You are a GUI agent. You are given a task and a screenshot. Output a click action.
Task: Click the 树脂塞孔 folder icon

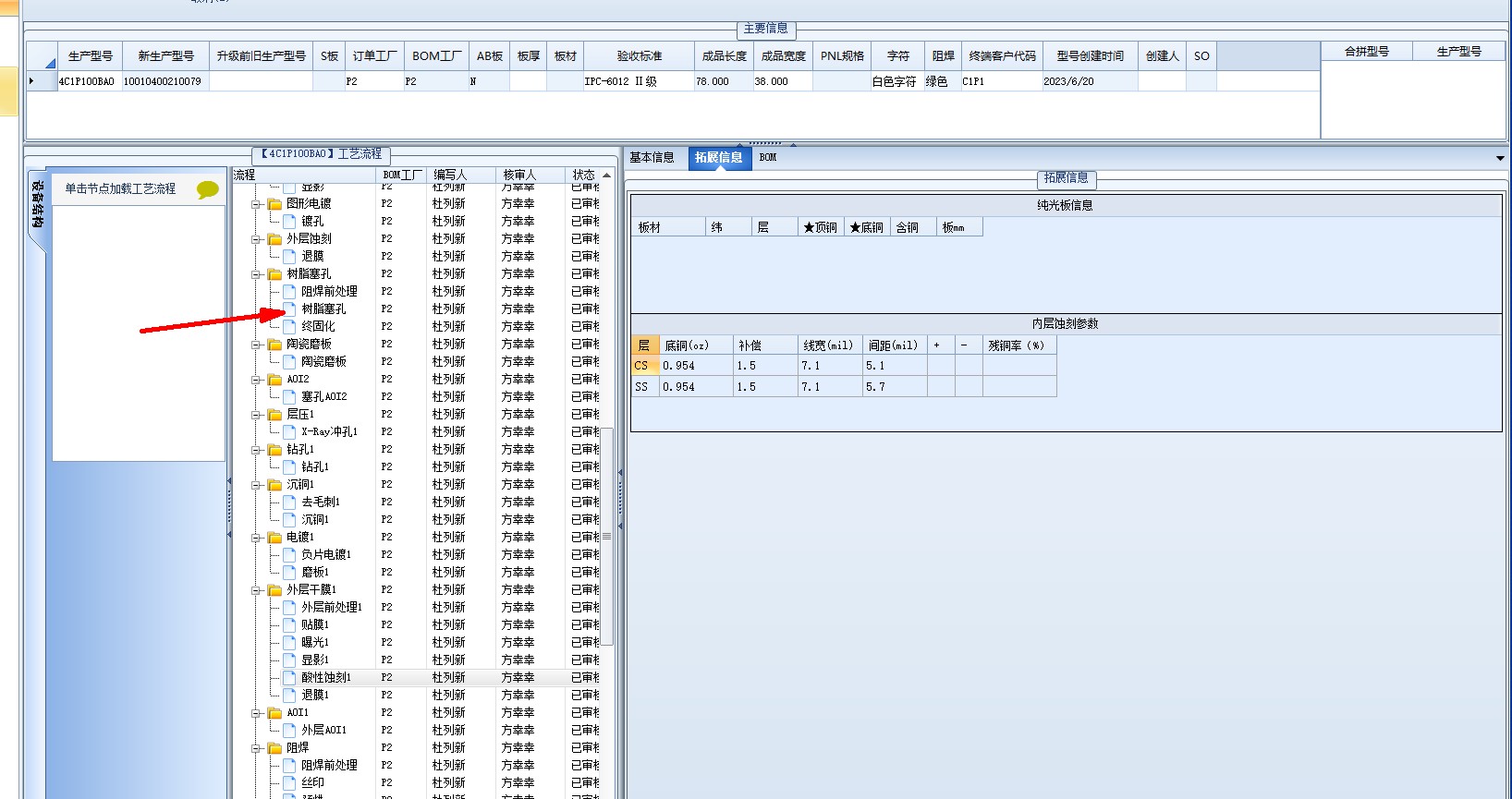(x=274, y=274)
